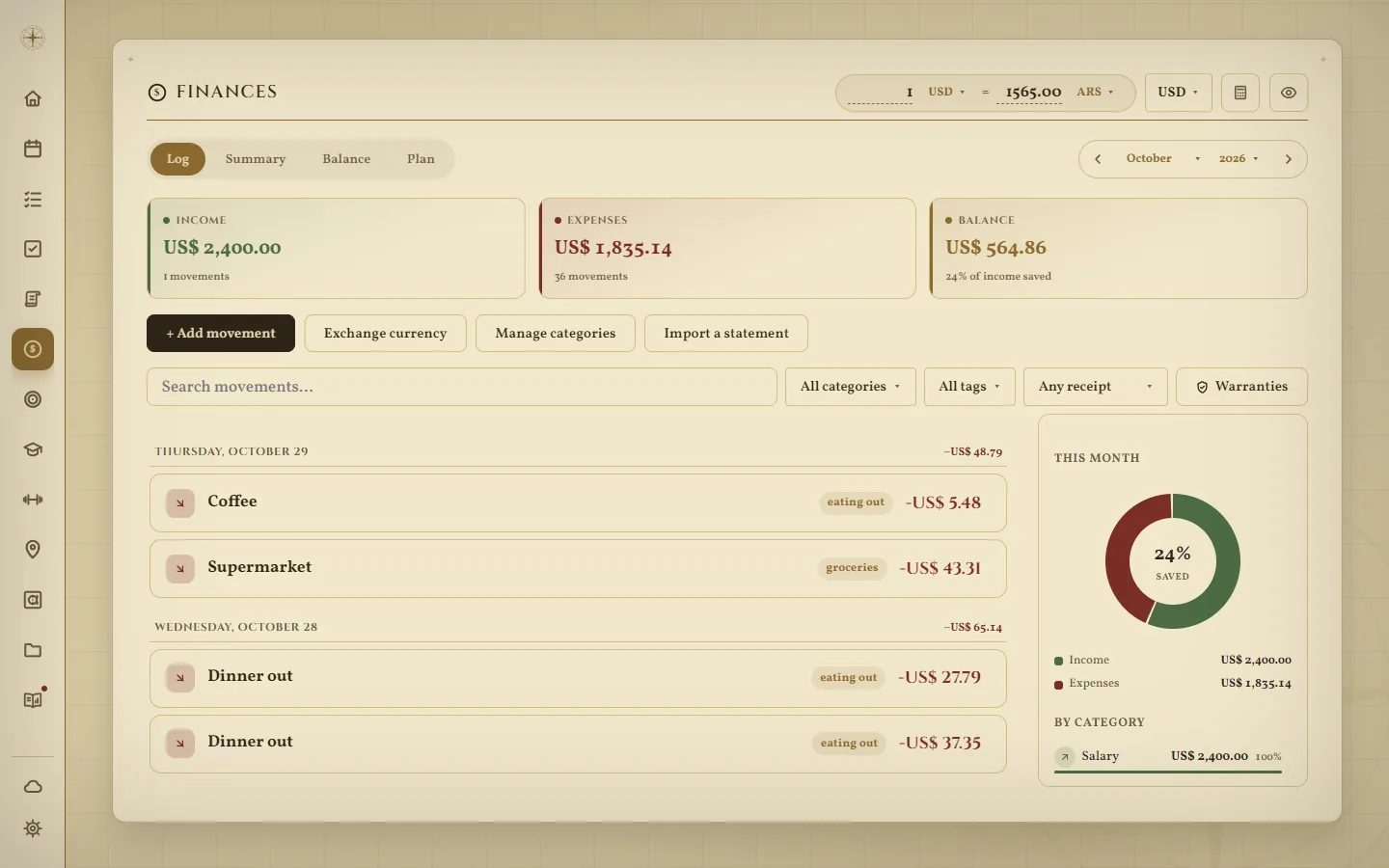The image size is (1389, 868).
Task: Open the ARS currency dropdown in converter
Action: pyautogui.click(x=1095, y=92)
